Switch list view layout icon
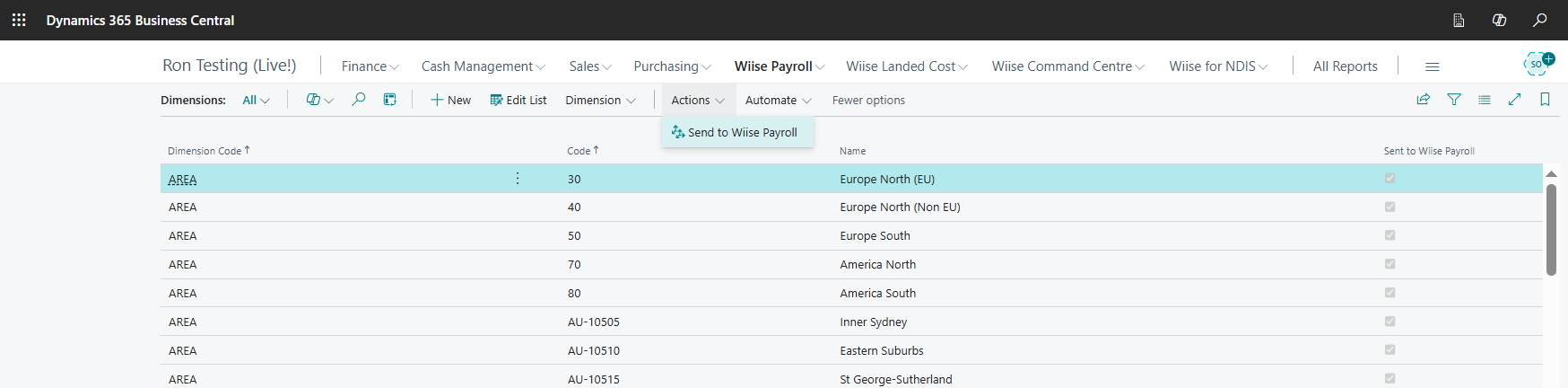 tap(1485, 100)
